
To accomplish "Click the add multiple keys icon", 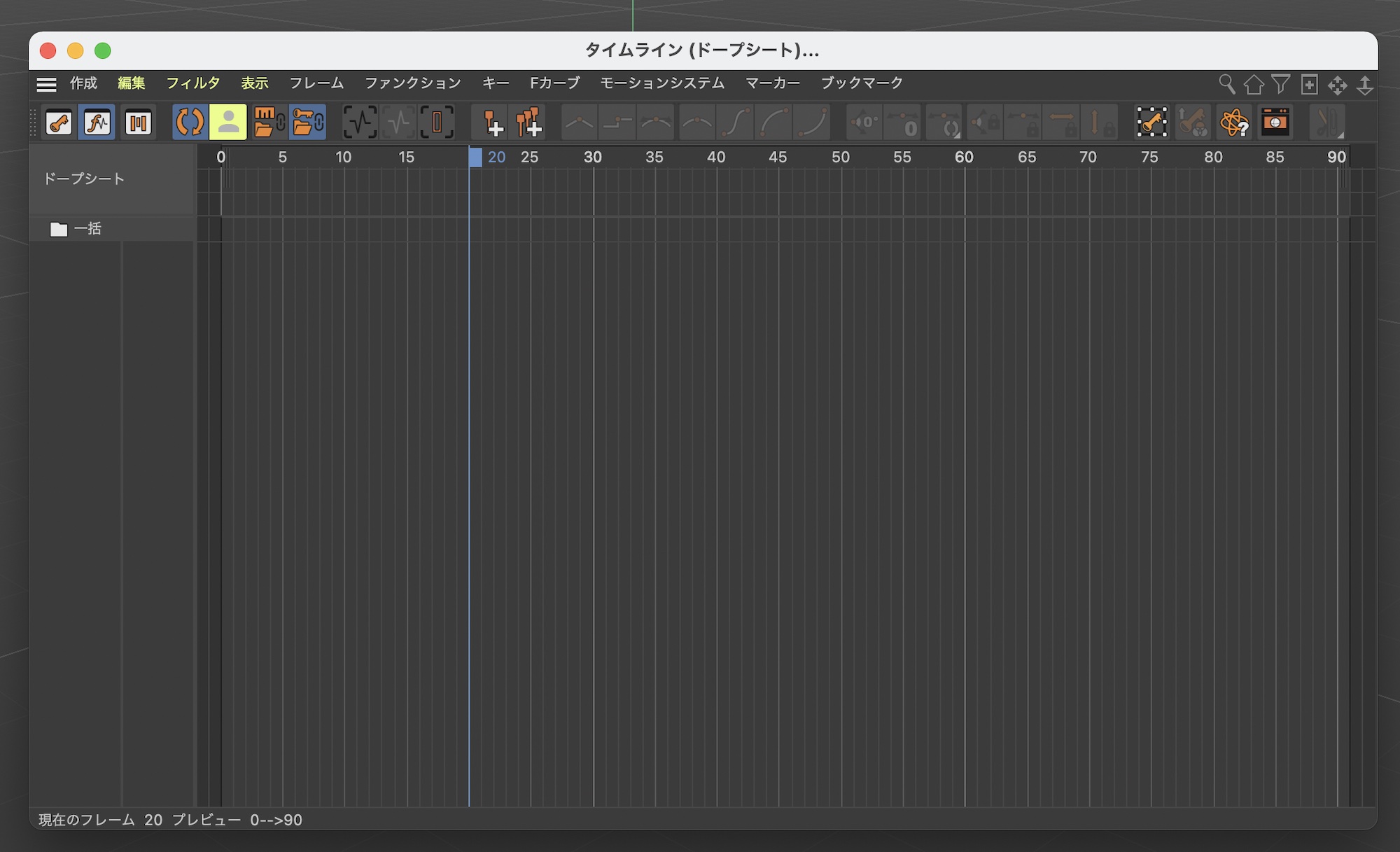I will [x=529, y=123].
